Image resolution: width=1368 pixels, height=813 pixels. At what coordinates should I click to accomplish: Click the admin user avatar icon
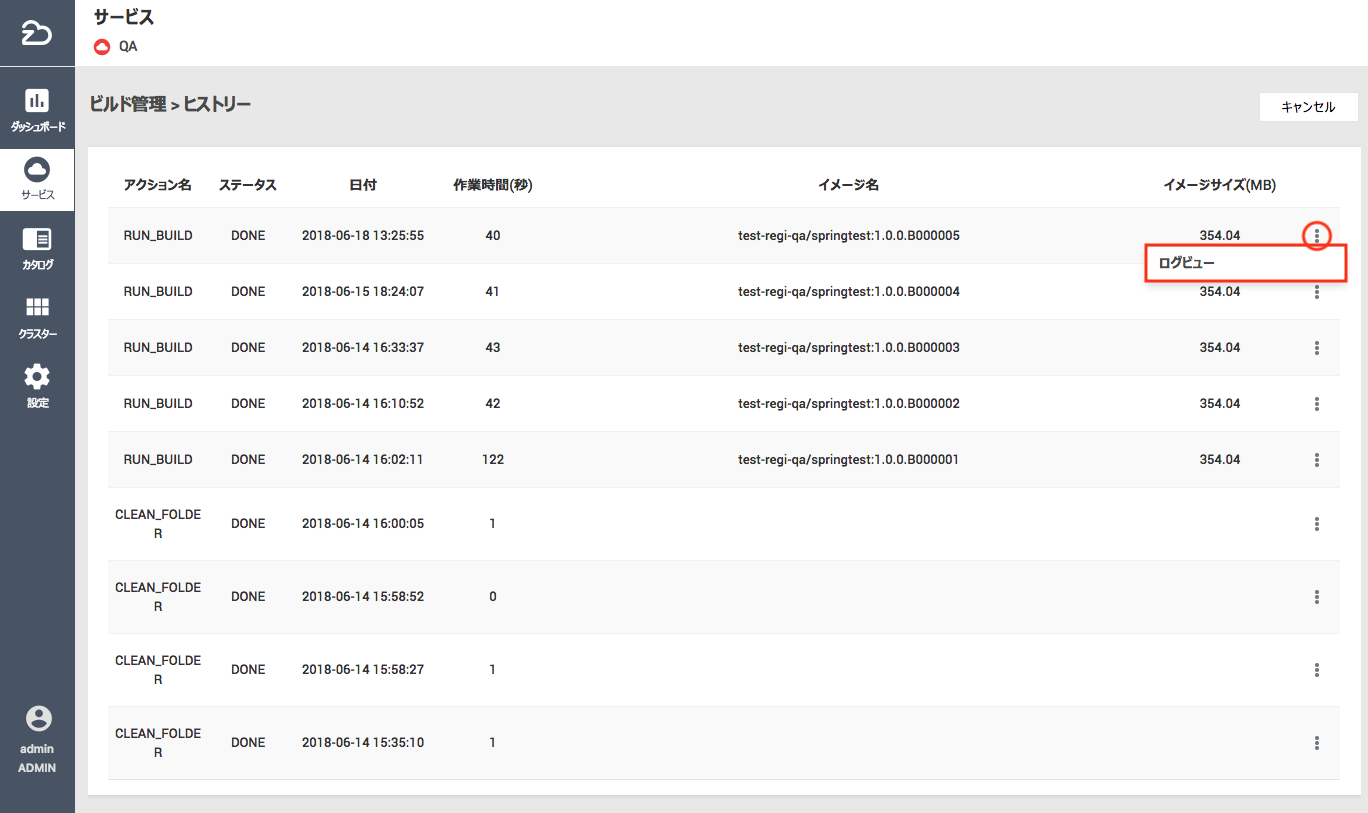[38, 718]
